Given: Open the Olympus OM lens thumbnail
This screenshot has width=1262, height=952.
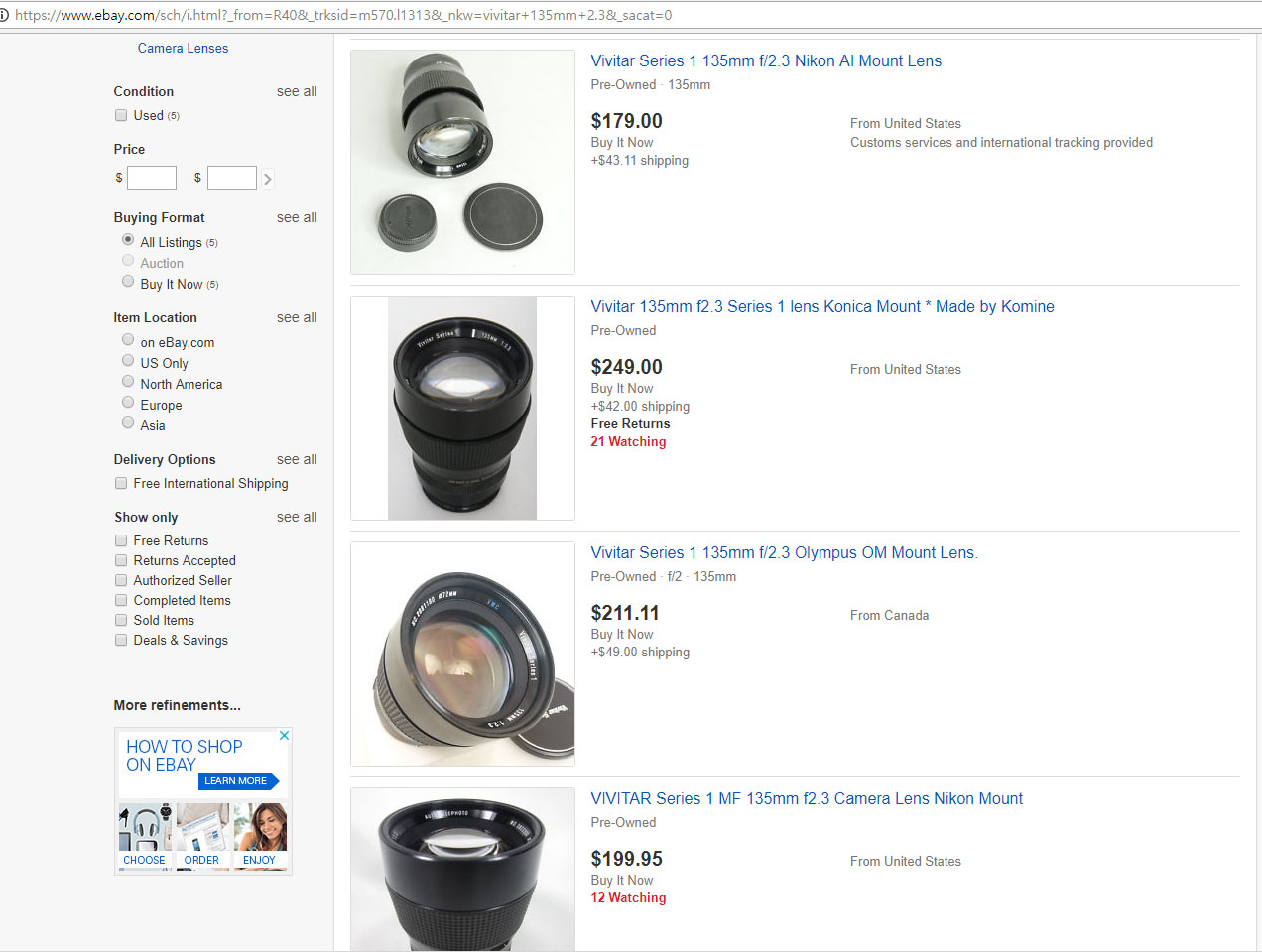Looking at the screenshot, I should [462, 654].
